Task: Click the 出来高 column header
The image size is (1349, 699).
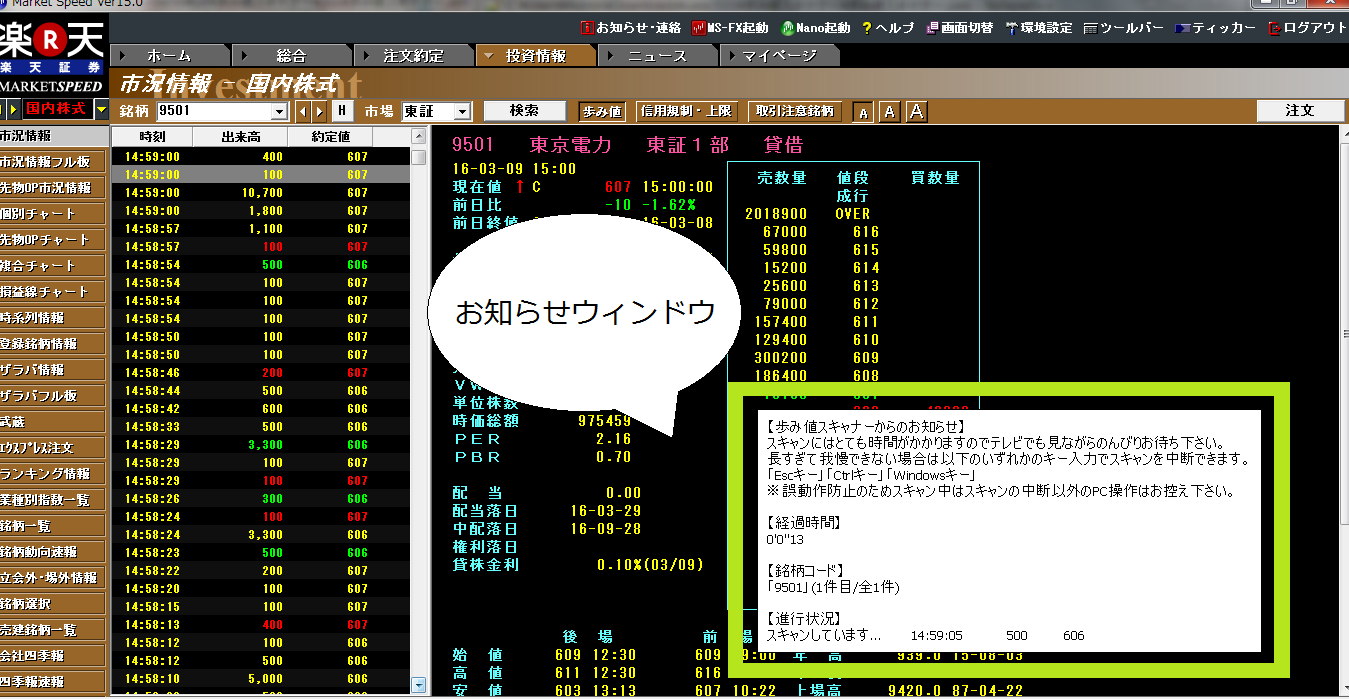Action: pyautogui.click(x=240, y=138)
